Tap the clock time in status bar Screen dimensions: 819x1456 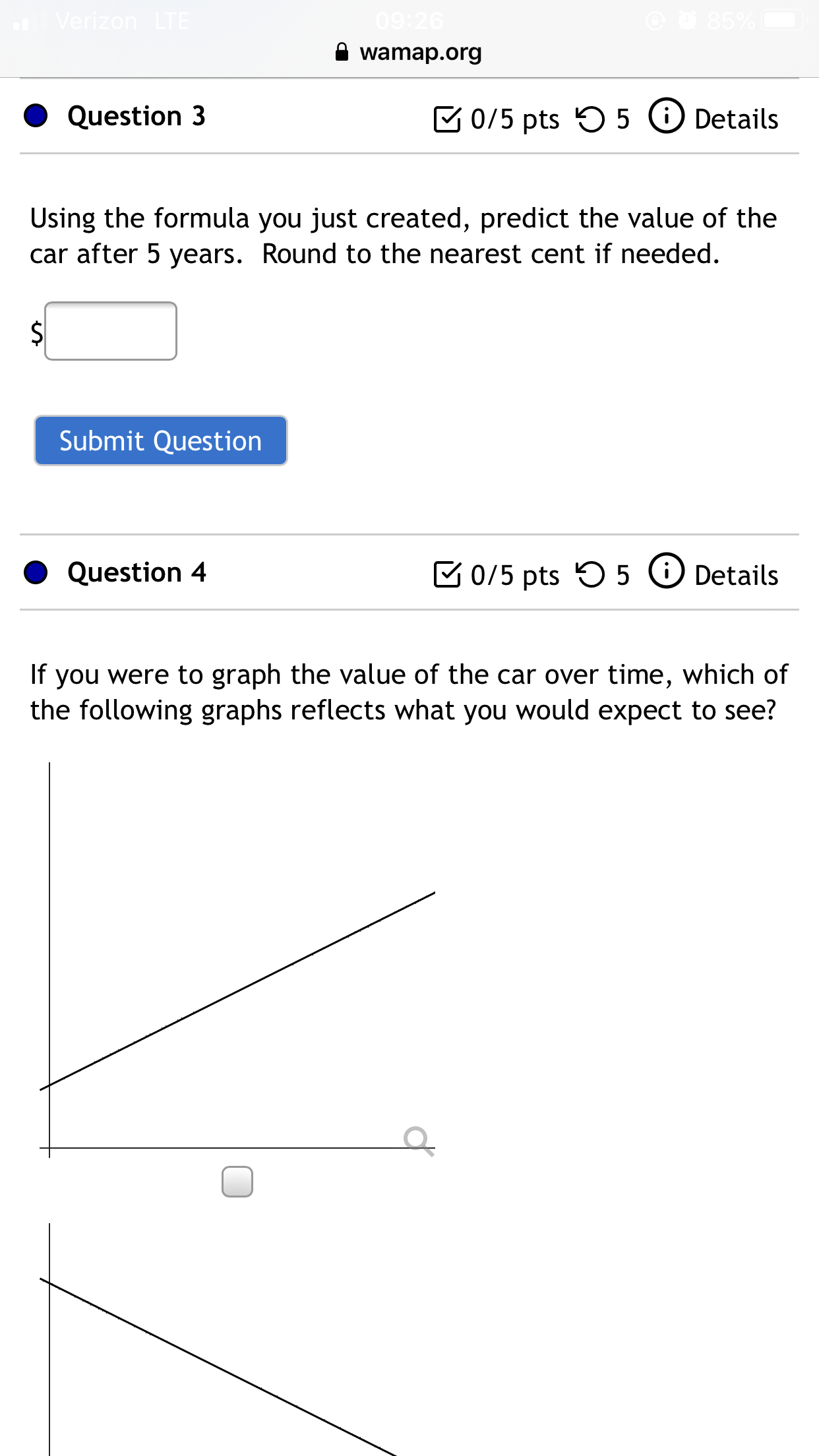point(409,21)
